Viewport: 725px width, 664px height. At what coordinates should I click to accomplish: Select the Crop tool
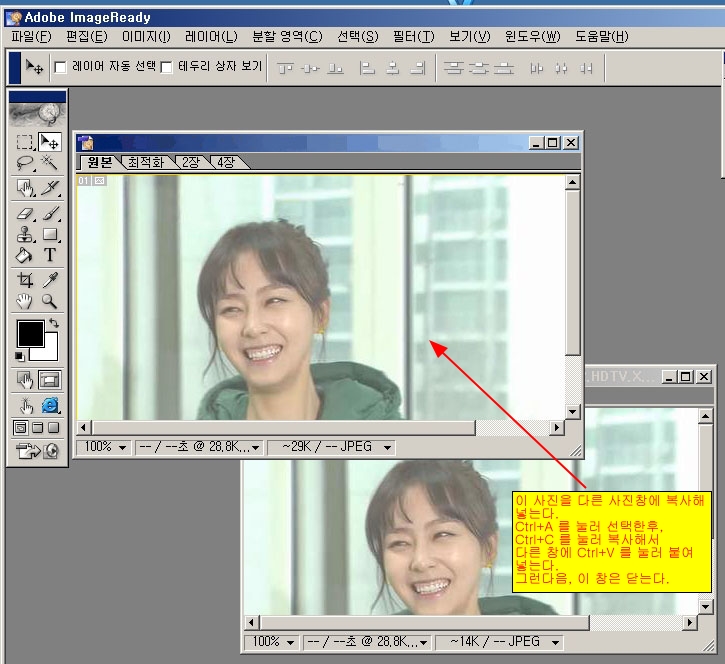[x=25, y=280]
